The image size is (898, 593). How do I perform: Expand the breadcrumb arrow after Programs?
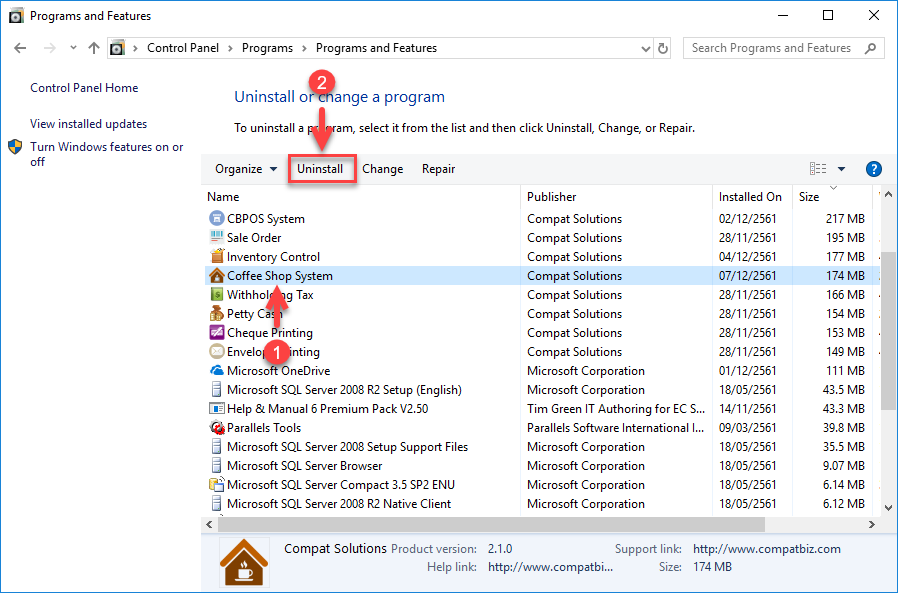pos(304,48)
